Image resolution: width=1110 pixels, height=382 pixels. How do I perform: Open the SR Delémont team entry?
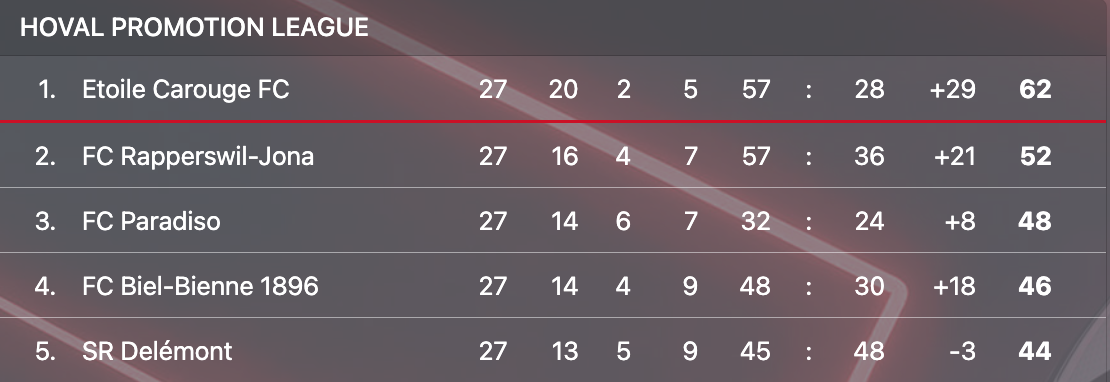pos(157,352)
